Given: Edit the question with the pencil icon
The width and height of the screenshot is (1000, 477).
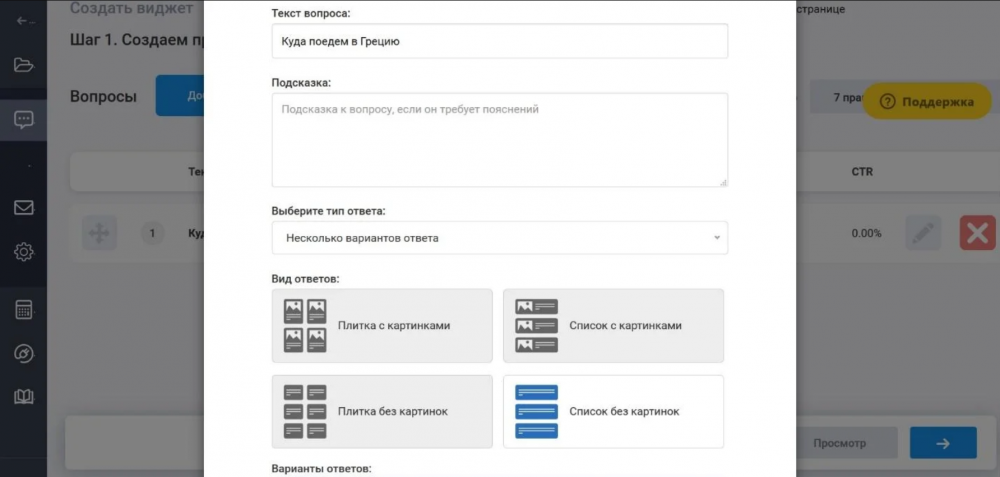Looking at the screenshot, I should click(x=923, y=233).
